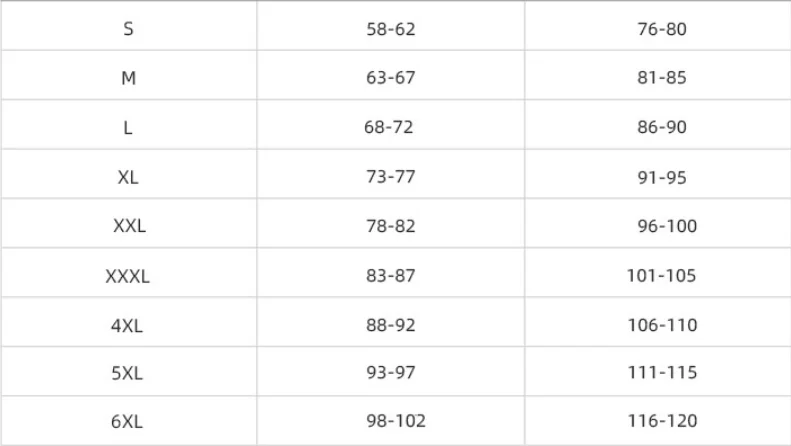Click the 5XL size cell
791x446 pixels.
[127, 373]
